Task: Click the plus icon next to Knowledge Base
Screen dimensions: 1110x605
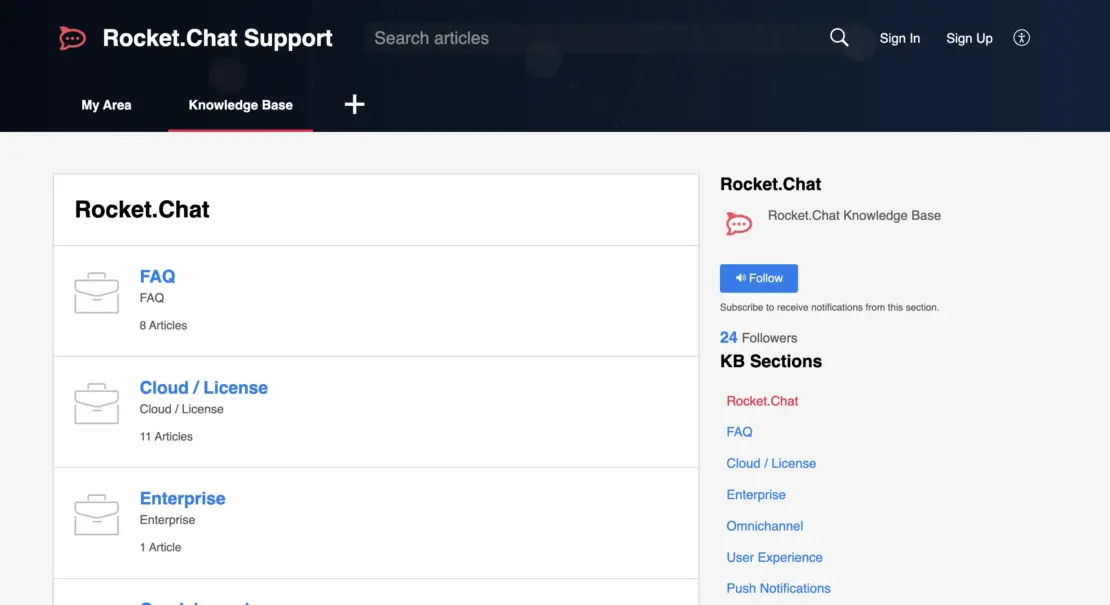Action: [354, 103]
